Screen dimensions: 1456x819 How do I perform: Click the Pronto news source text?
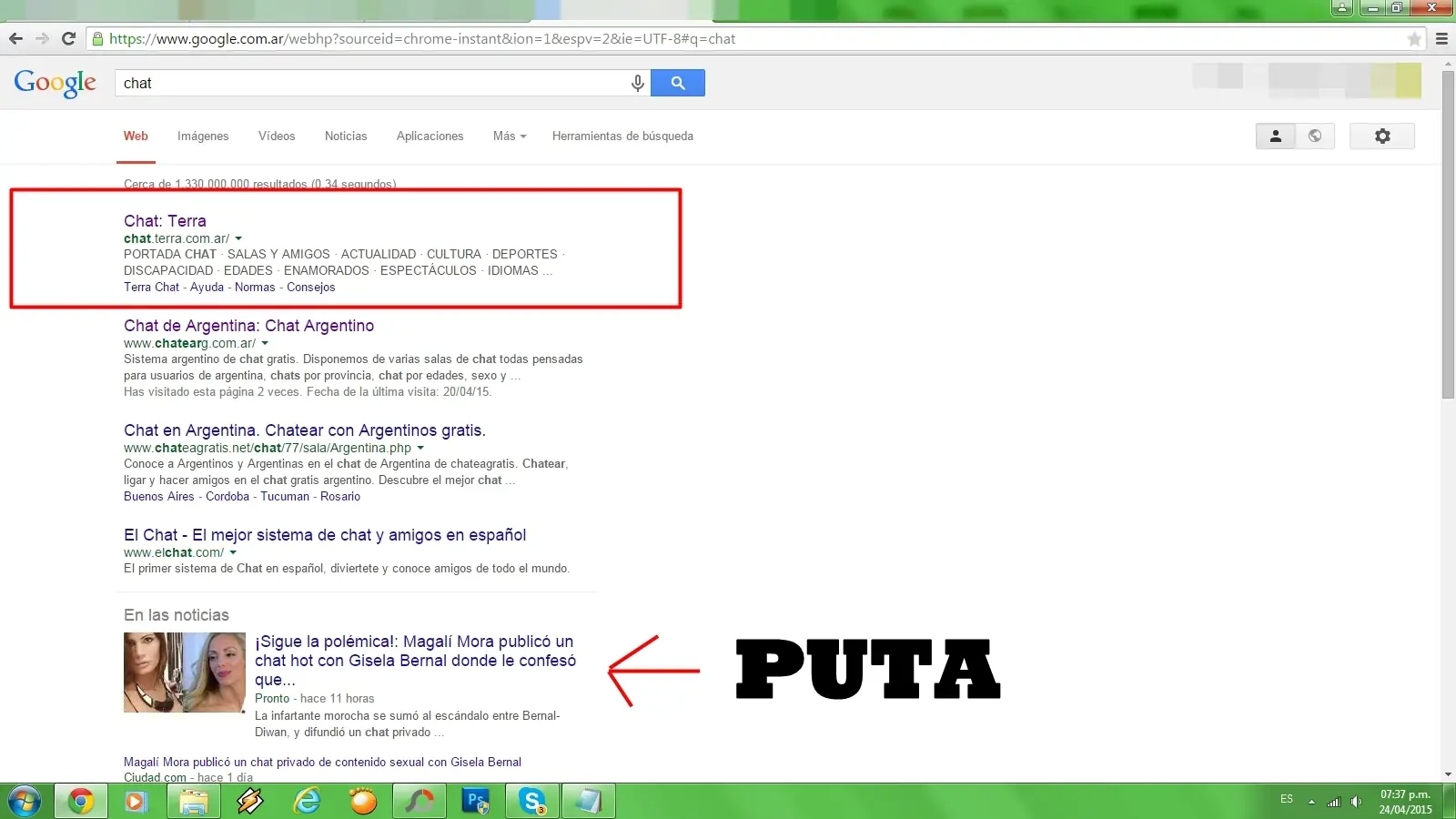click(272, 698)
